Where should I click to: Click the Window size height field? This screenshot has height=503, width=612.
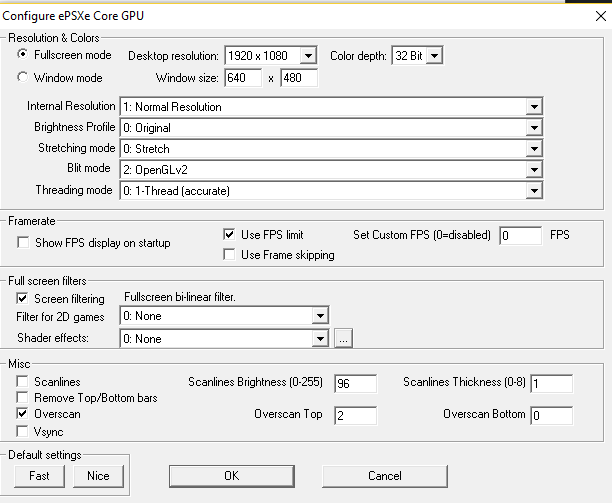299,78
